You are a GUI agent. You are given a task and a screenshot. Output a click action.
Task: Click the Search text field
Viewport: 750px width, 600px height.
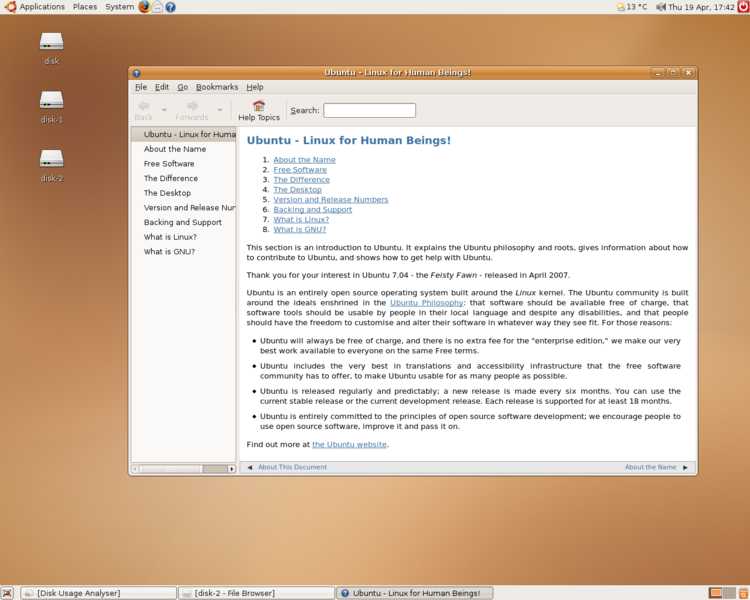click(369, 110)
